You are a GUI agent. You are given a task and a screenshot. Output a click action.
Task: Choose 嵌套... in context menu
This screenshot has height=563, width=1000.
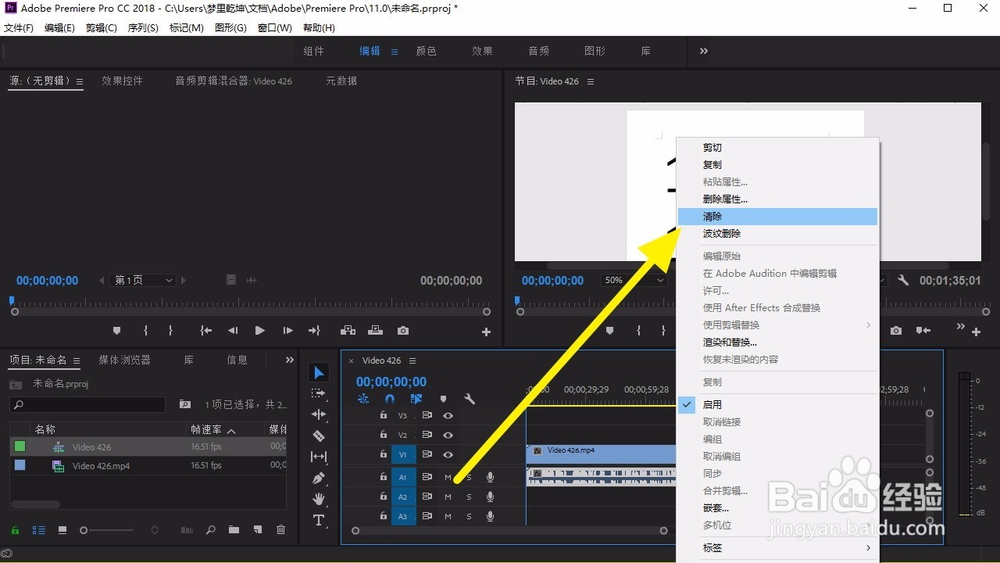(777, 508)
